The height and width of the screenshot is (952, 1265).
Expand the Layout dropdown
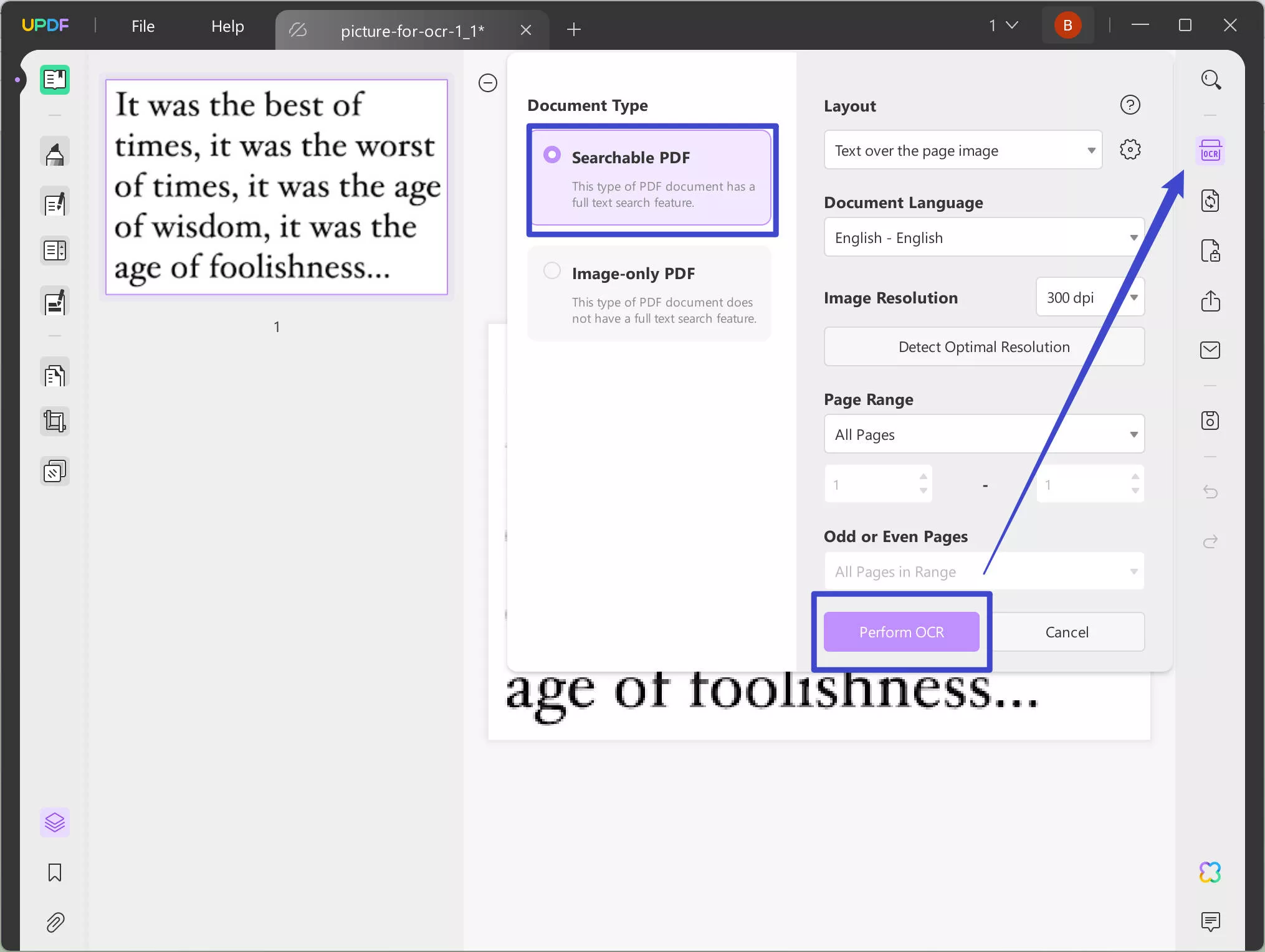click(x=963, y=150)
